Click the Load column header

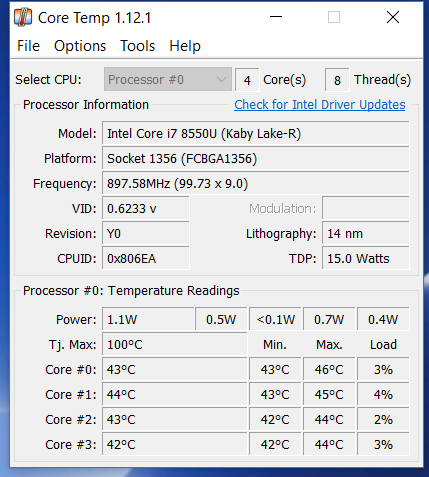click(383, 344)
